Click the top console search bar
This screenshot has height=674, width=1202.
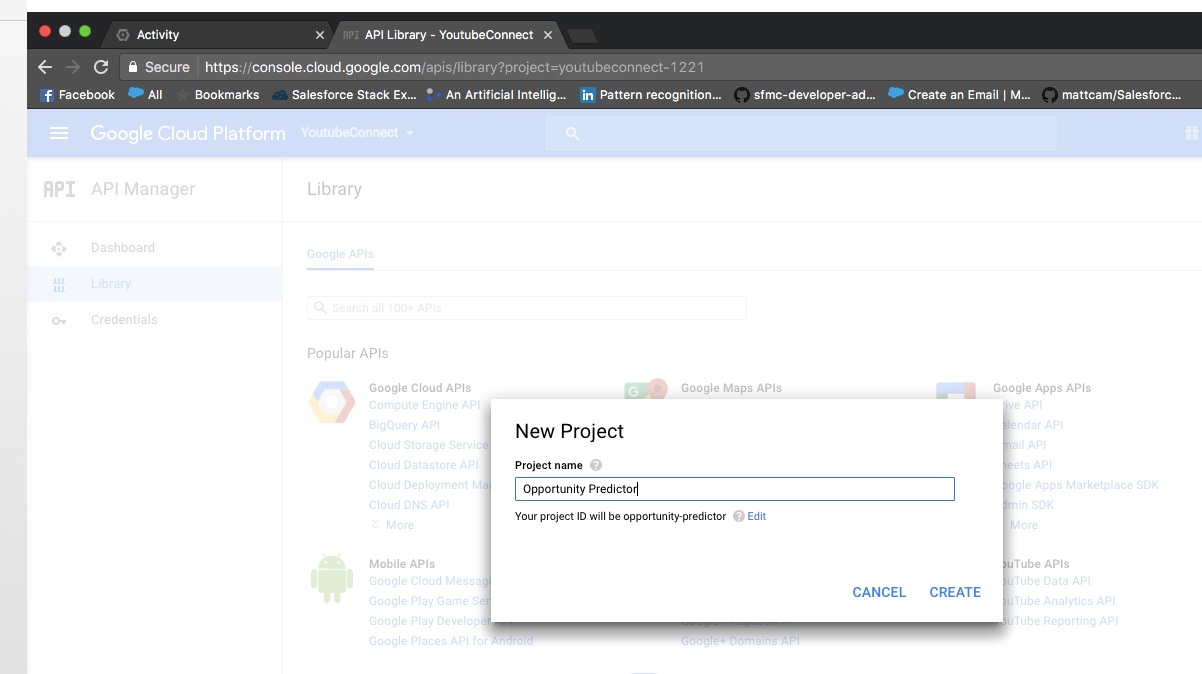[801, 133]
